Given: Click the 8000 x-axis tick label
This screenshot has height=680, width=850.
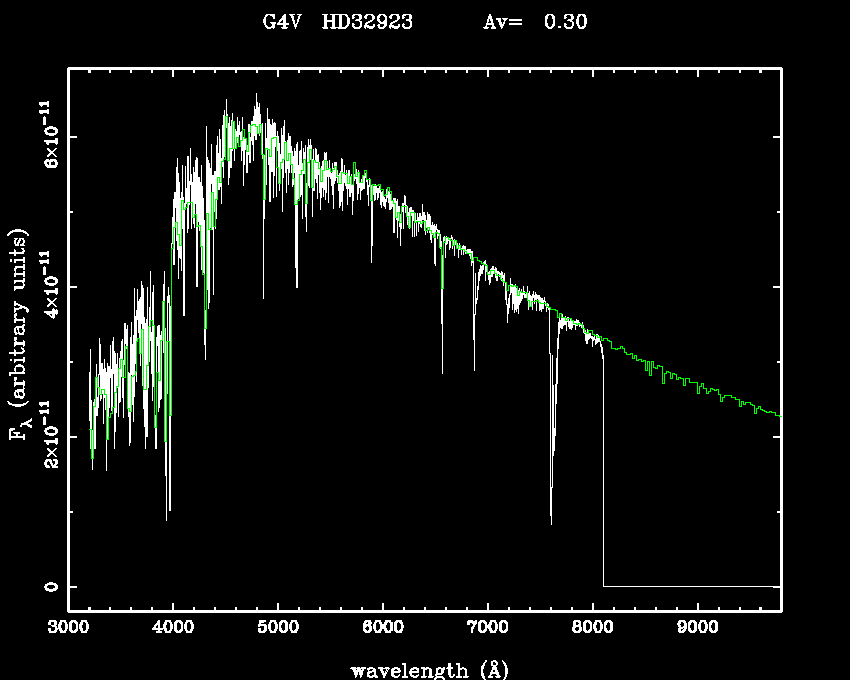Looking at the screenshot, I should click(x=592, y=628).
